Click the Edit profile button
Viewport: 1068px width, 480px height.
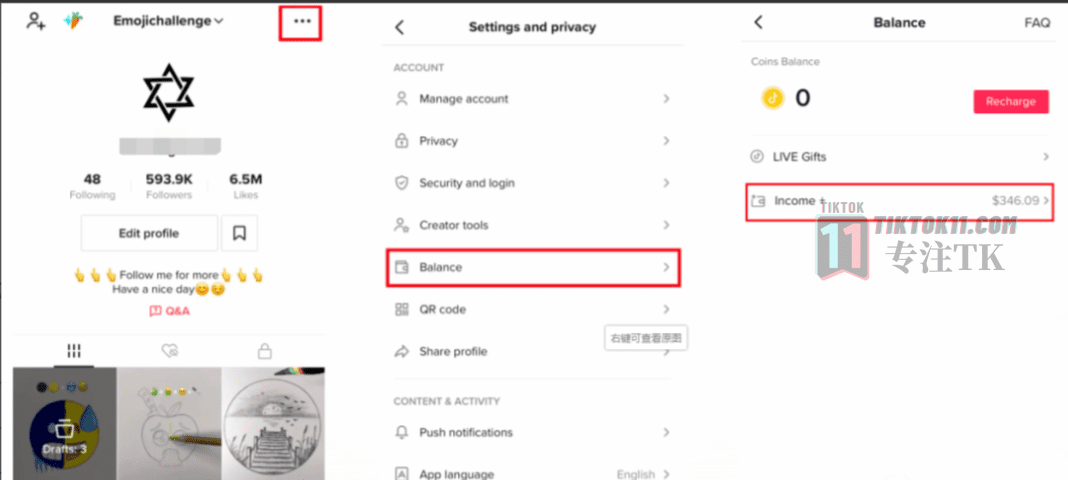pos(149,234)
